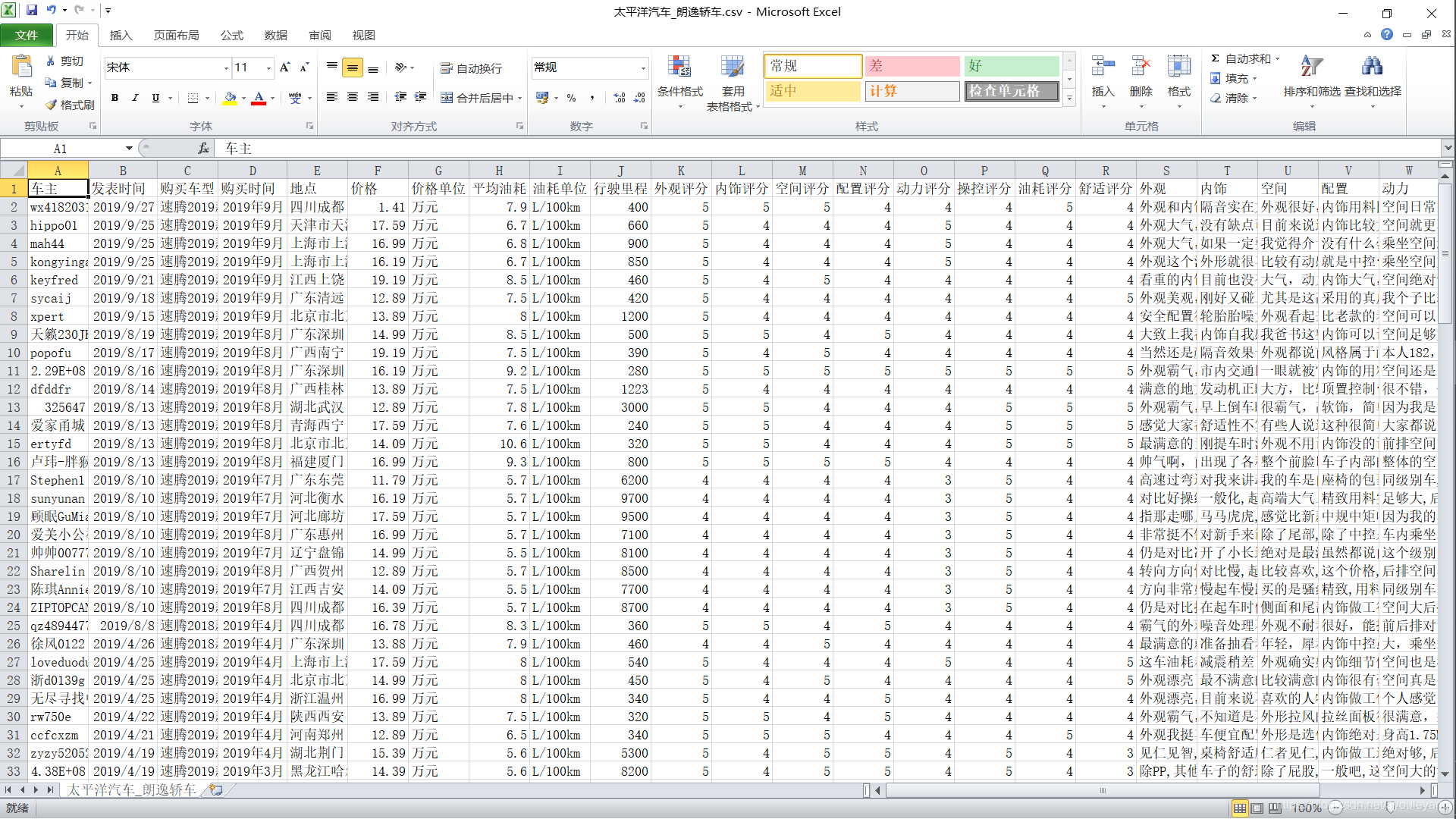Apply the 好 Good cell style
Image resolution: width=1456 pixels, height=819 pixels.
pos(1012,66)
